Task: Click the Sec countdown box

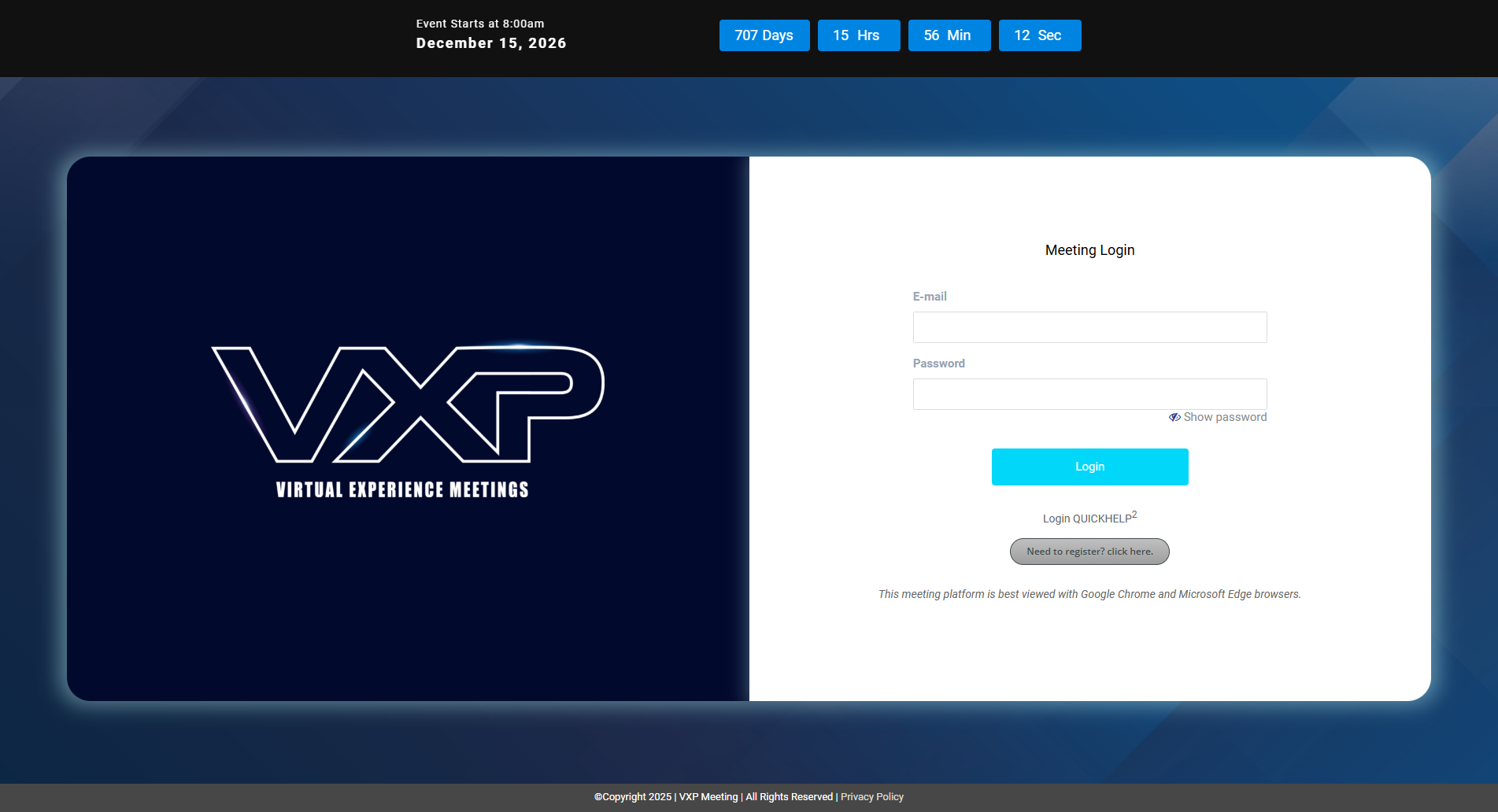Action: point(1040,35)
